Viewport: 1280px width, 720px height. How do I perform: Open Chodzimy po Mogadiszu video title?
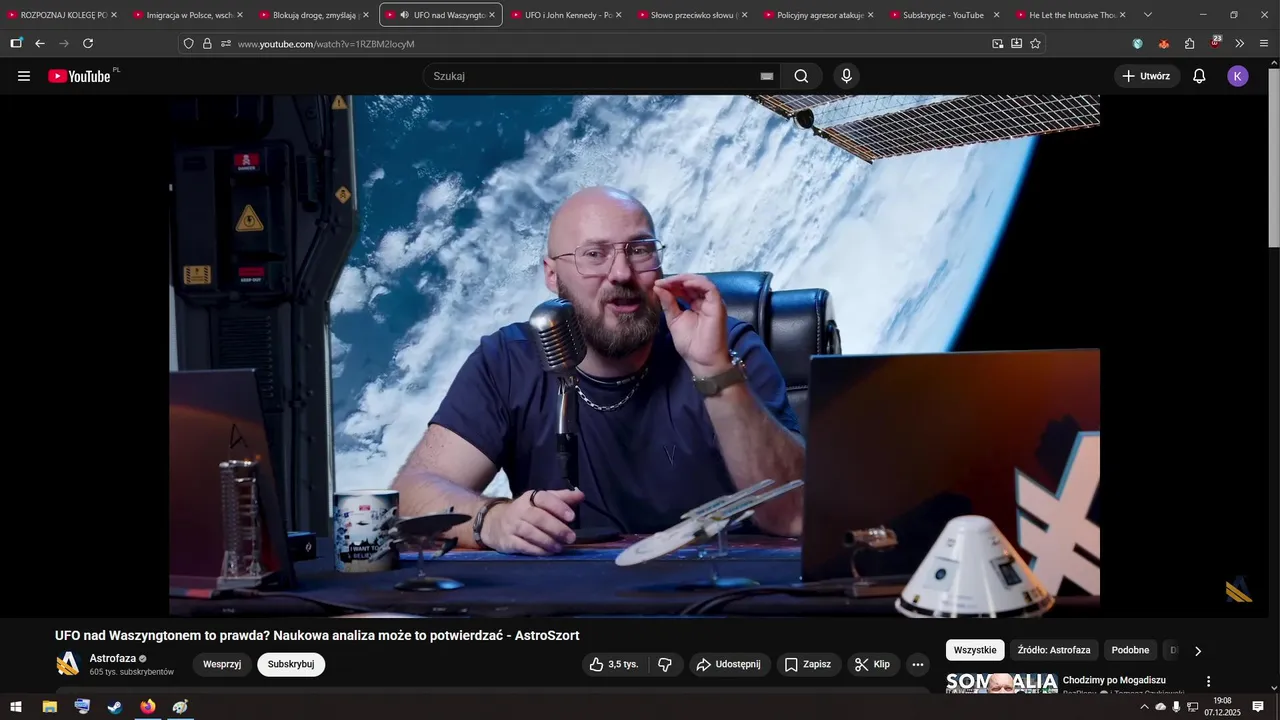(1114, 680)
